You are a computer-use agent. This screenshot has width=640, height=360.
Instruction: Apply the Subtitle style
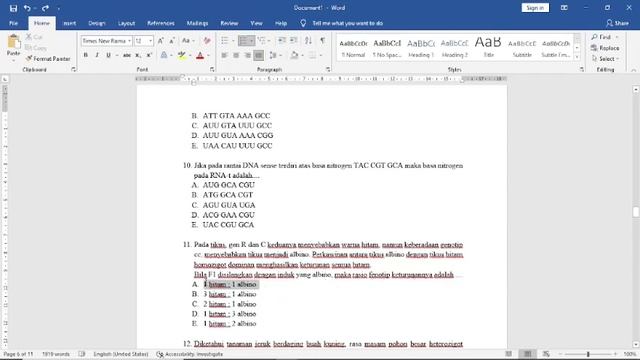[x=522, y=48]
